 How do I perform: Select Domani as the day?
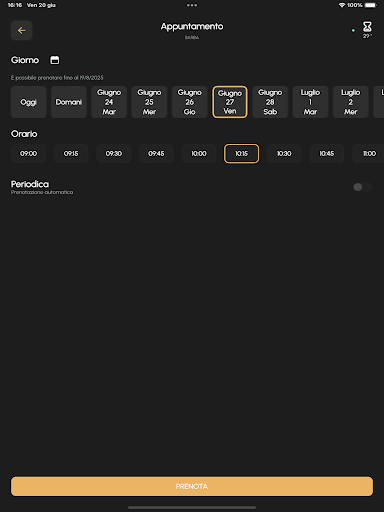point(69,102)
